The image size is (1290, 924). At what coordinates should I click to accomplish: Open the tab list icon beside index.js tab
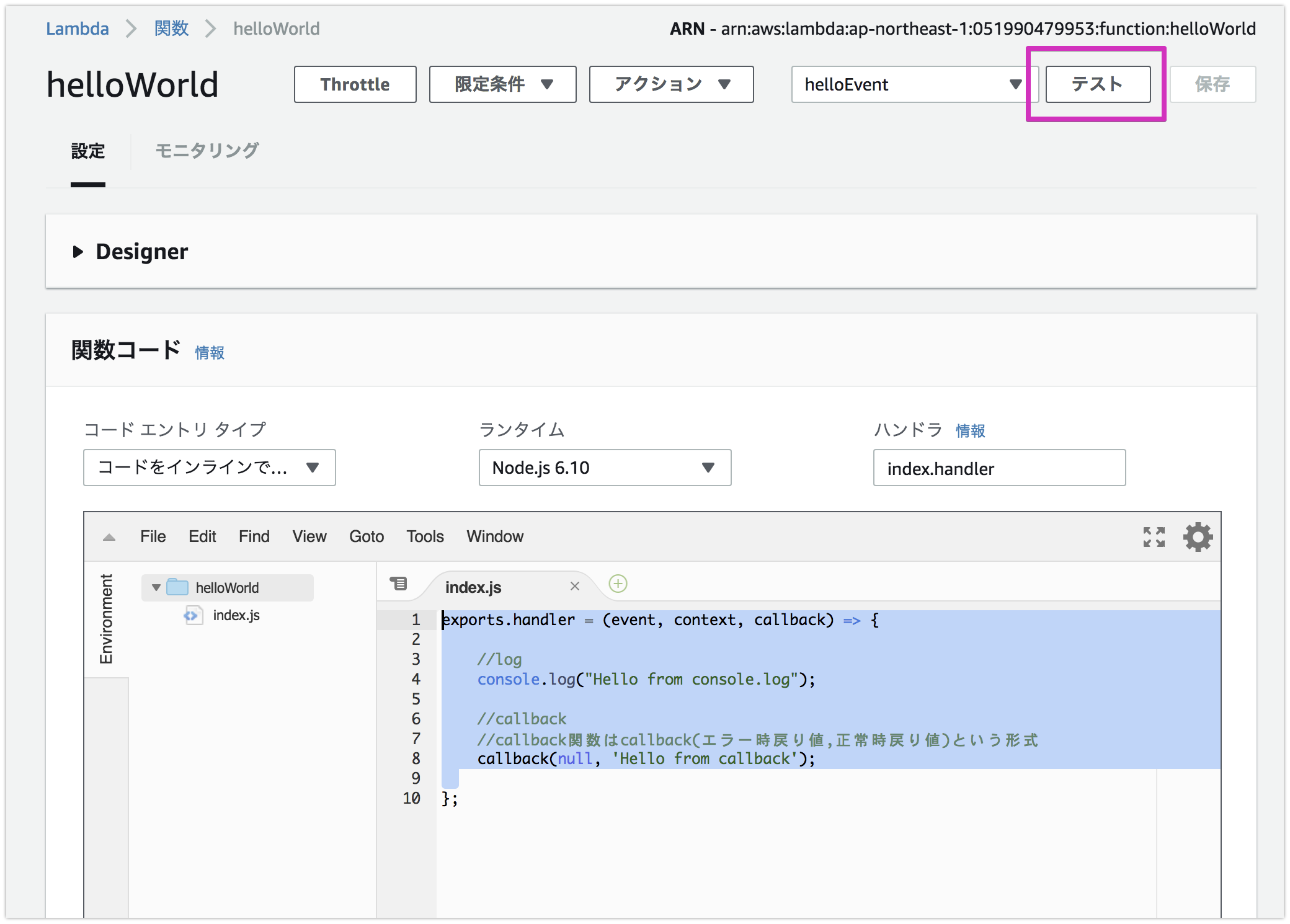tap(399, 584)
